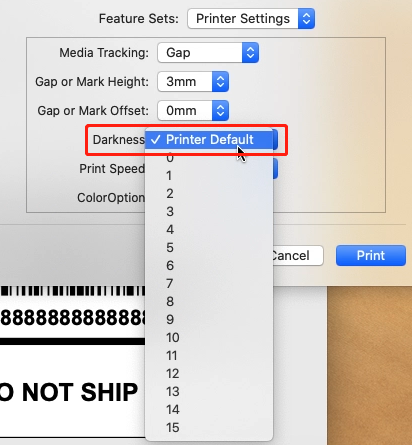
Task: Select darkness level 1
Action: point(209,176)
